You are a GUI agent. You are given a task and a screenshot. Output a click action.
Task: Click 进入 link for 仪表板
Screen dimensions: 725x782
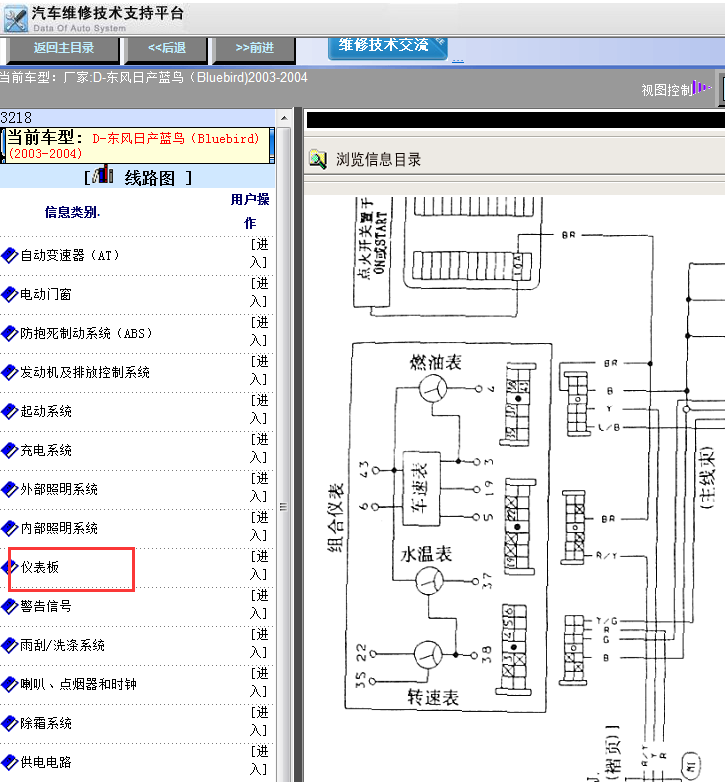259,565
